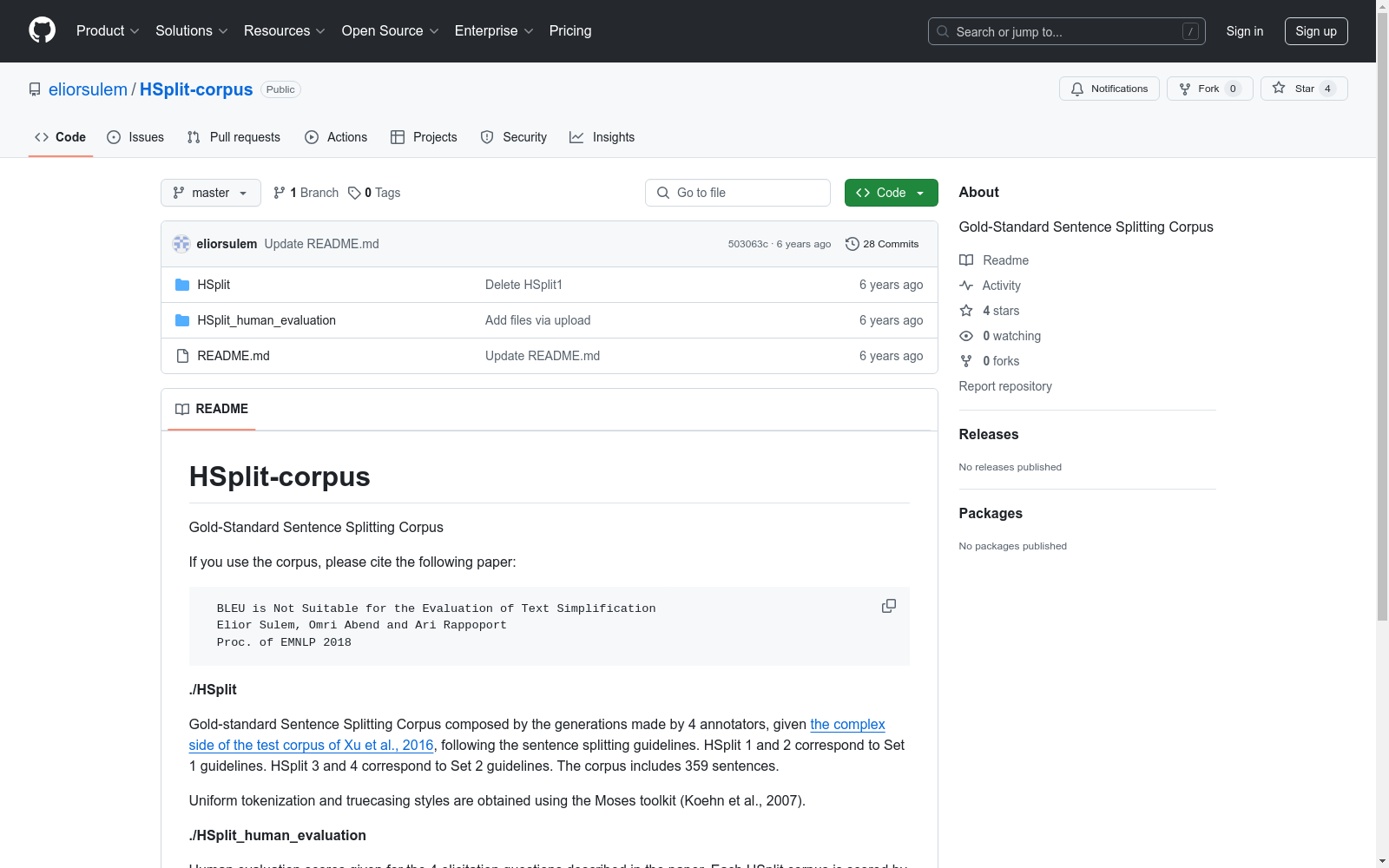Open the Projects tab
Viewport: 1389px width, 868px height.
pos(424,137)
